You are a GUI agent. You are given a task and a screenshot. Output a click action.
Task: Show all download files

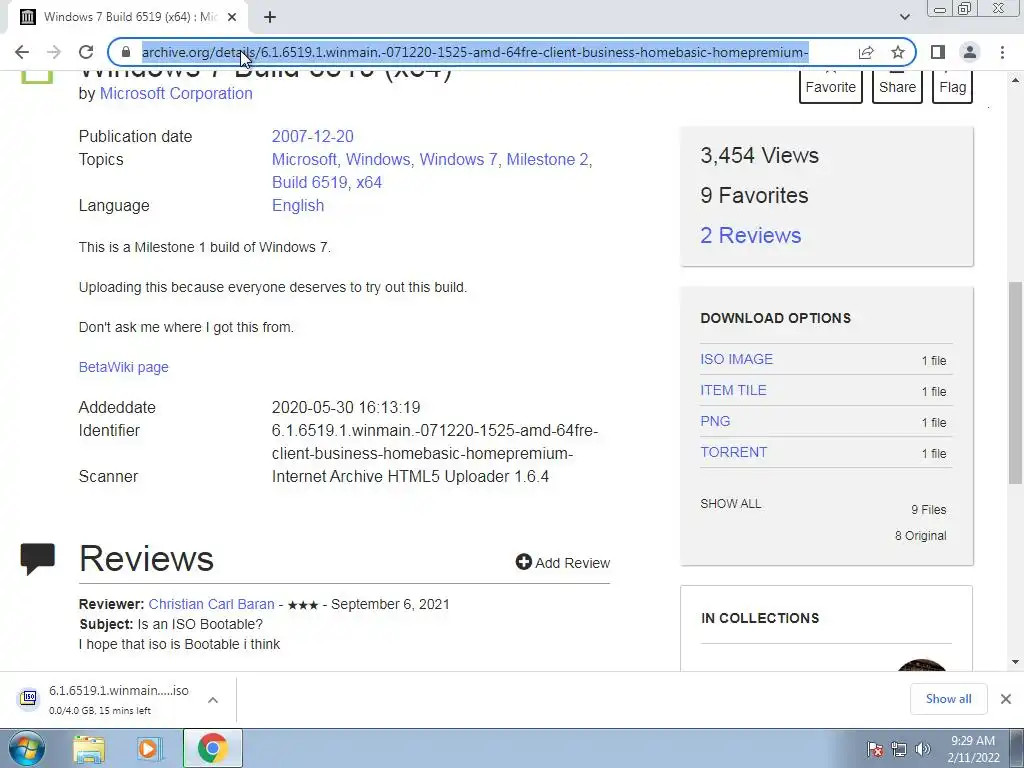[x=731, y=504]
